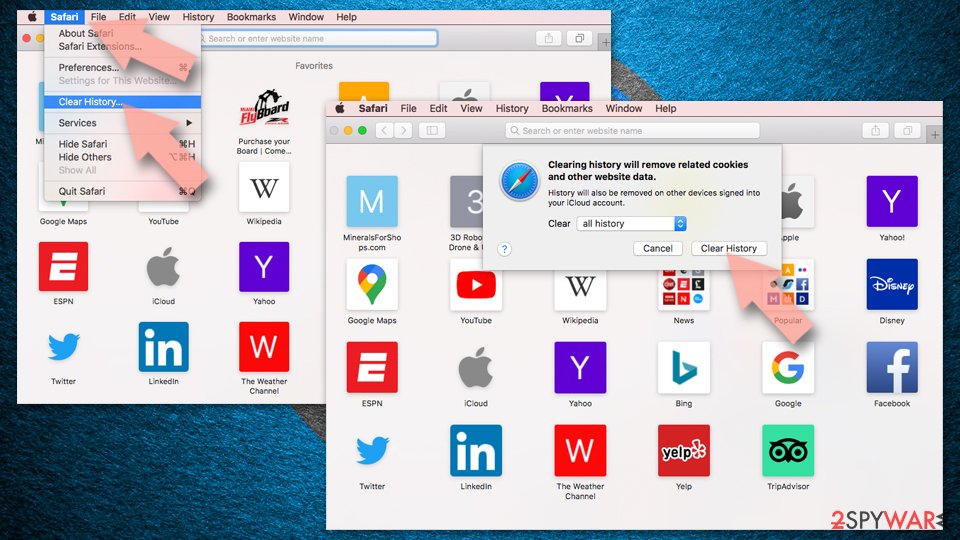
Task: Open Yahoo favorite beside iCloud in right window
Action: [580, 367]
